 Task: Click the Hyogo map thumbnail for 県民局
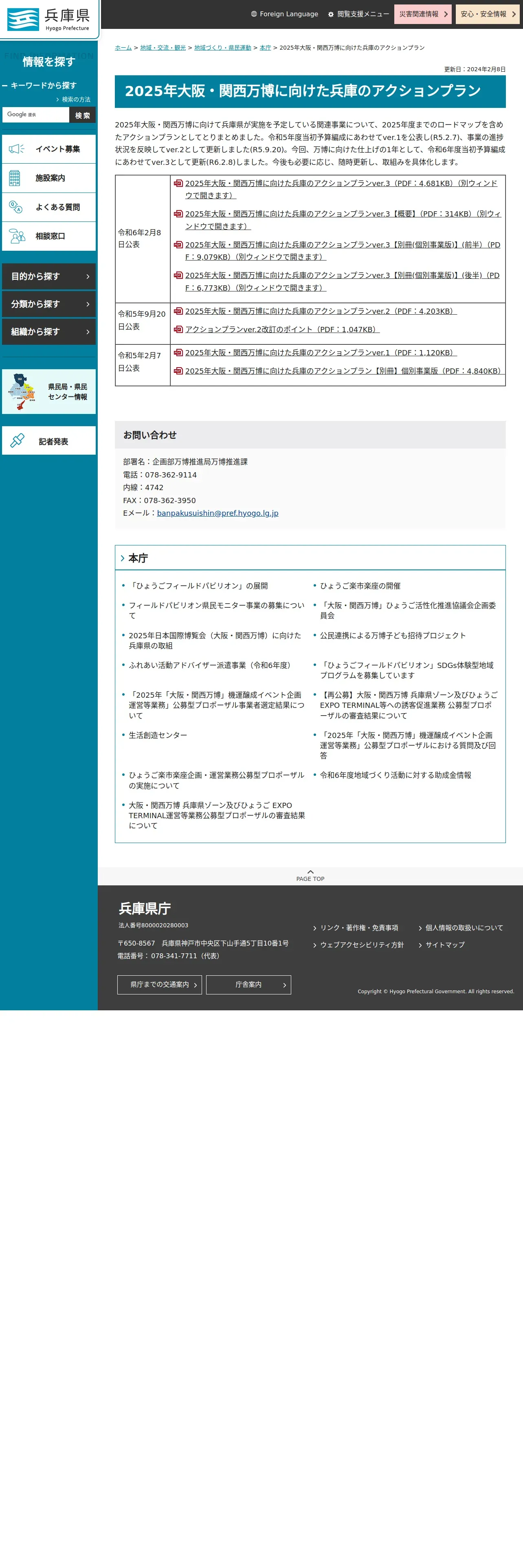click(22, 392)
